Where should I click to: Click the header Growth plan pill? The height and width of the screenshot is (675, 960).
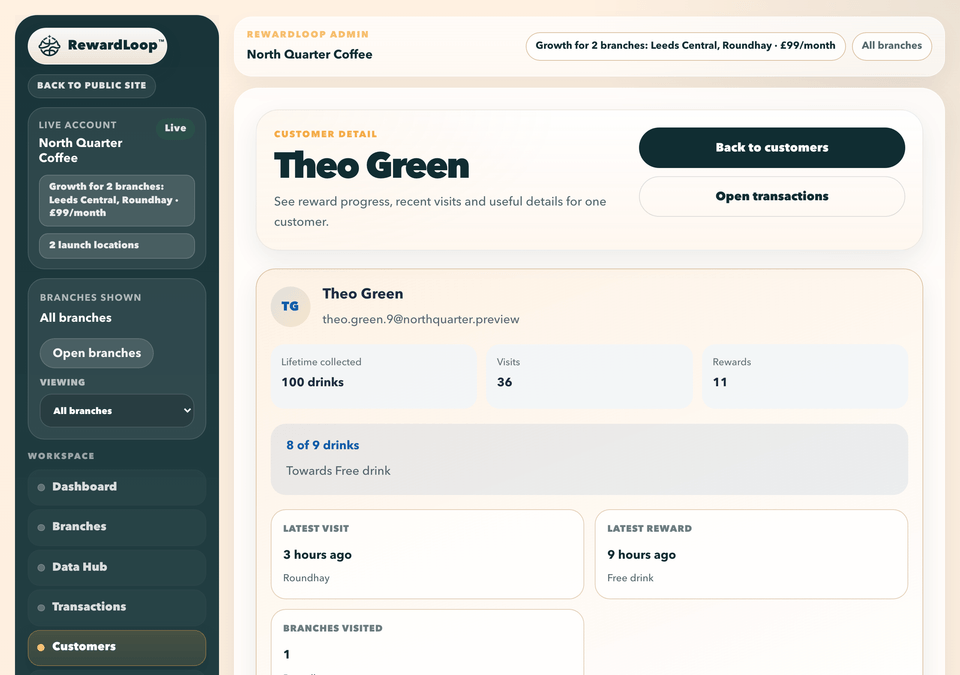coord(685,46)
